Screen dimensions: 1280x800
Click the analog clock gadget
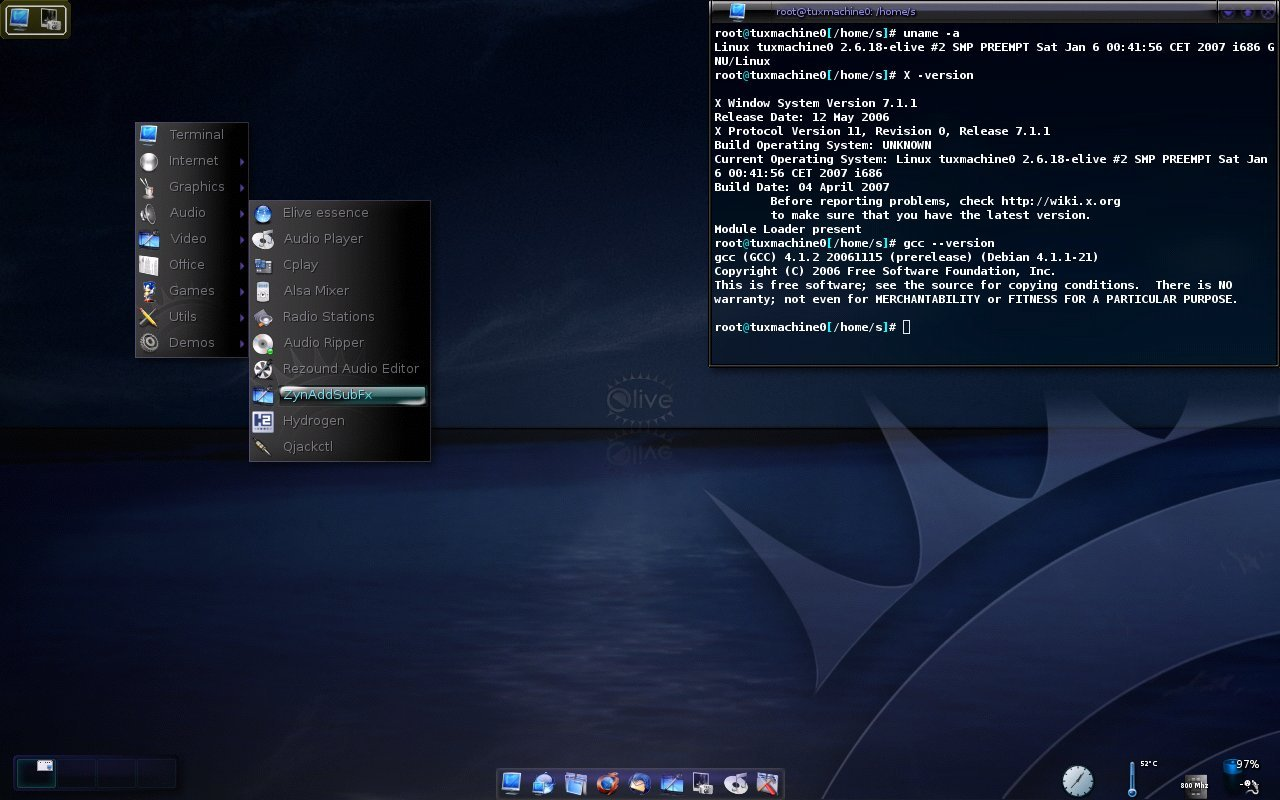click(x=1078, y=780)
